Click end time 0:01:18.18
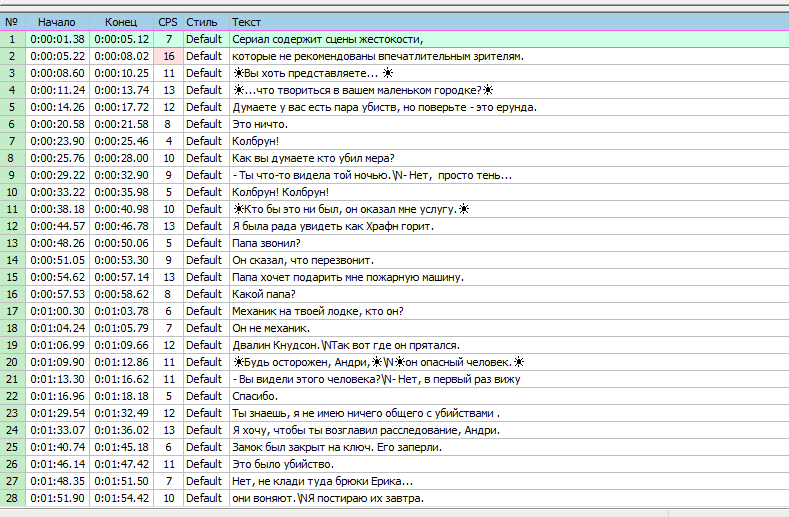 tap(121, 397)
